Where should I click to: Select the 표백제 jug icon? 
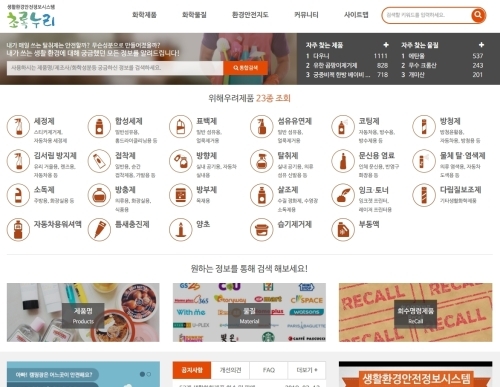click(x=181, y=126)
